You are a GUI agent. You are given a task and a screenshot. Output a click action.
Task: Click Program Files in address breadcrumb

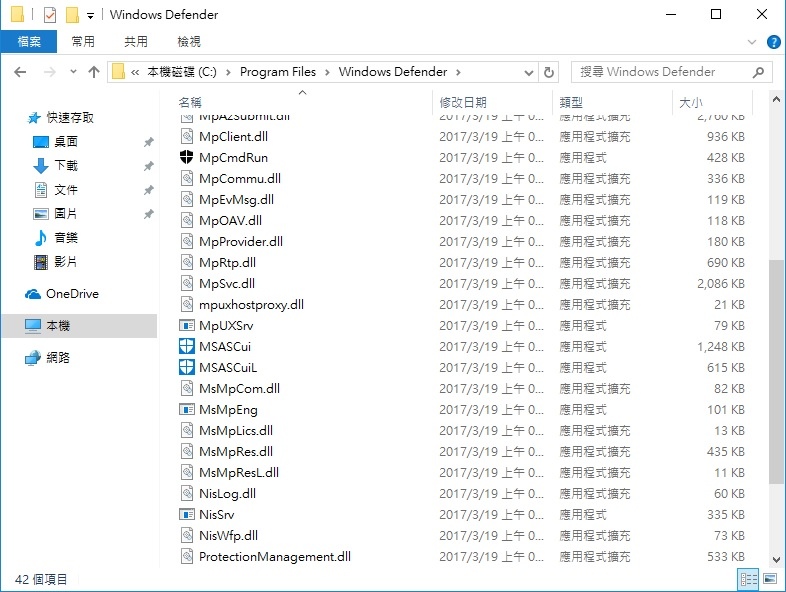coord(278,72)
